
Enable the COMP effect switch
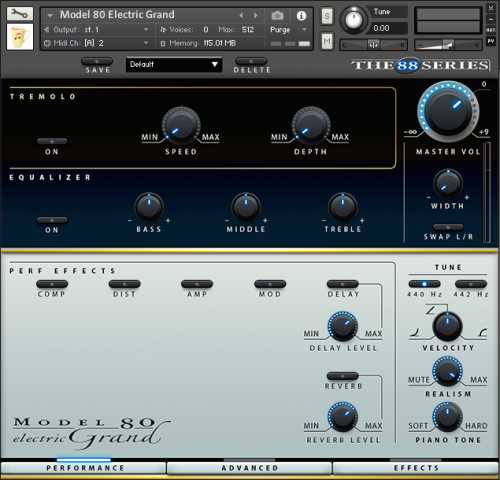click(52, 284)
